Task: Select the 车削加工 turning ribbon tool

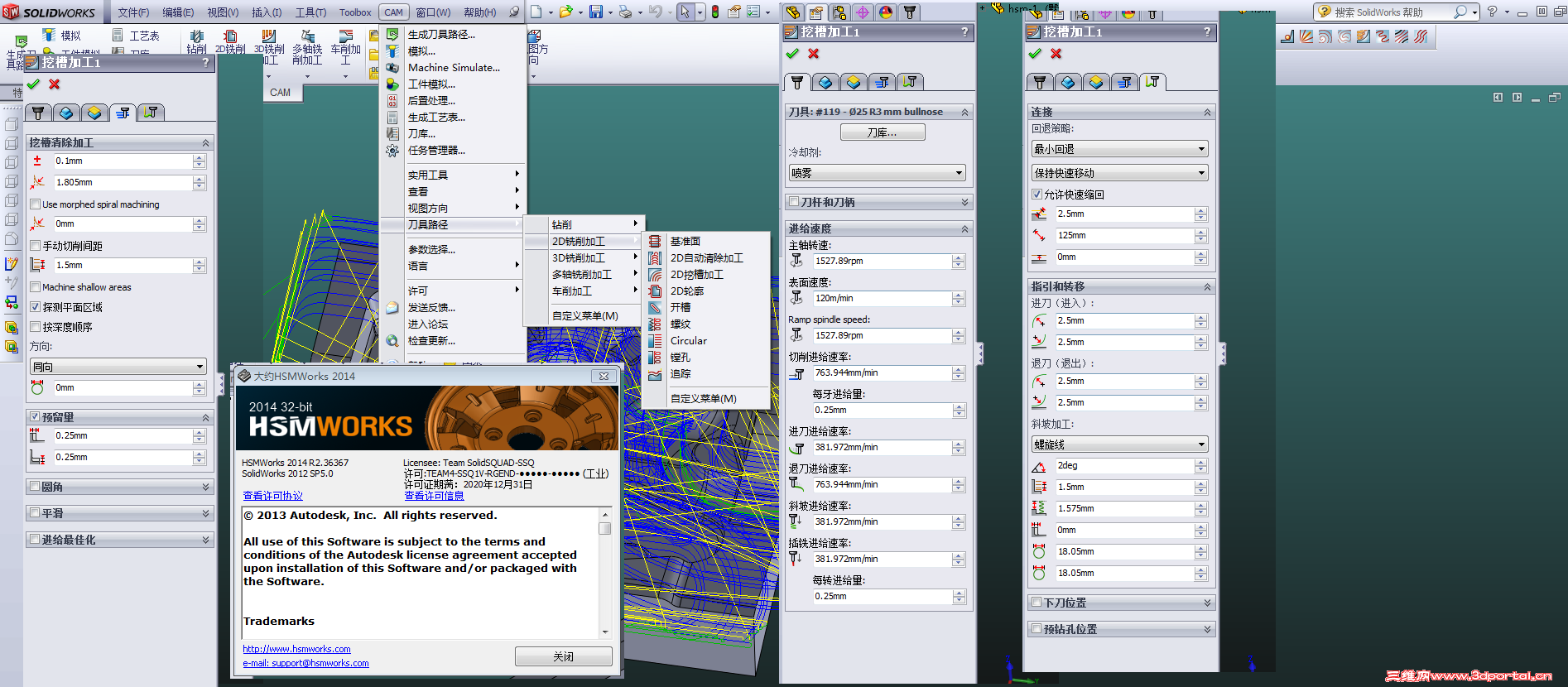Action: 345,48
